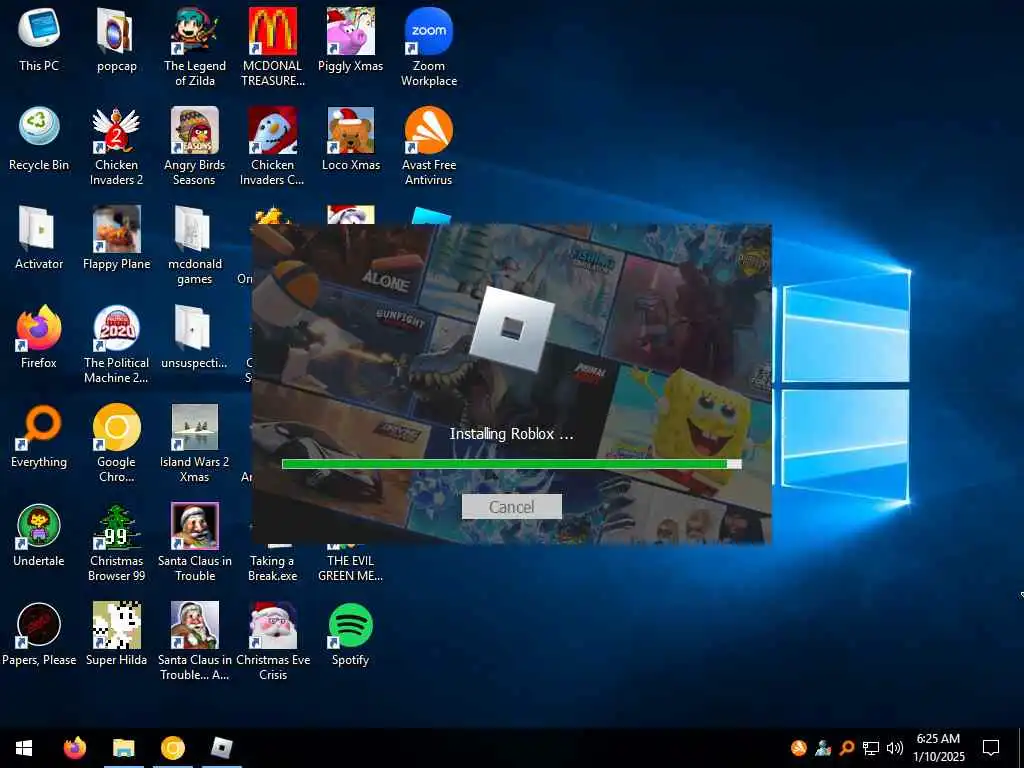1024x768 pixels.
Task: Click the Roblox logo in installer
Action: tap(512, 329)
